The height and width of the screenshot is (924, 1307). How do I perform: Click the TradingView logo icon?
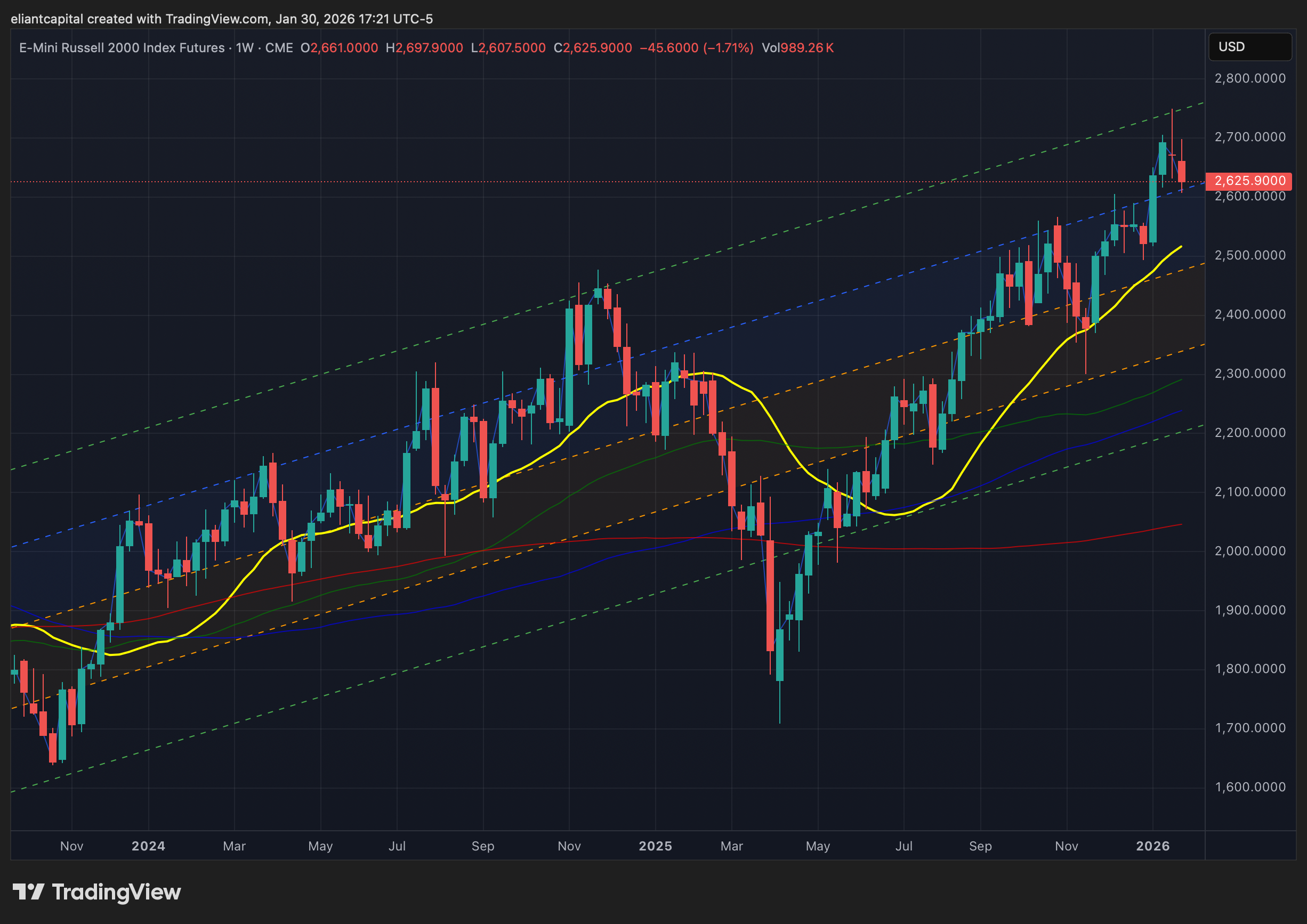(x=28, y=891)
